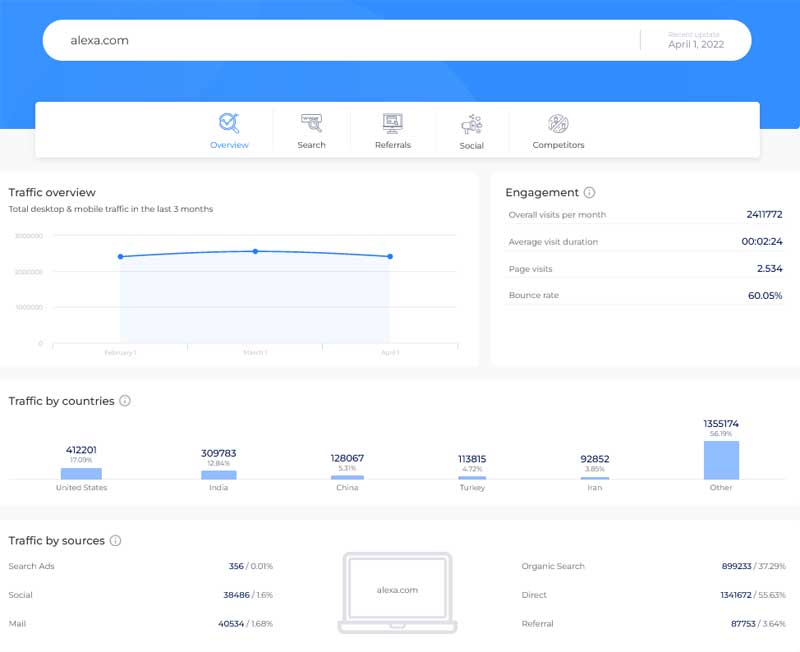The width and height of the screenshot is (800, 652).
Task: Click the Page visits label
Action: click(x=531, y=269)
